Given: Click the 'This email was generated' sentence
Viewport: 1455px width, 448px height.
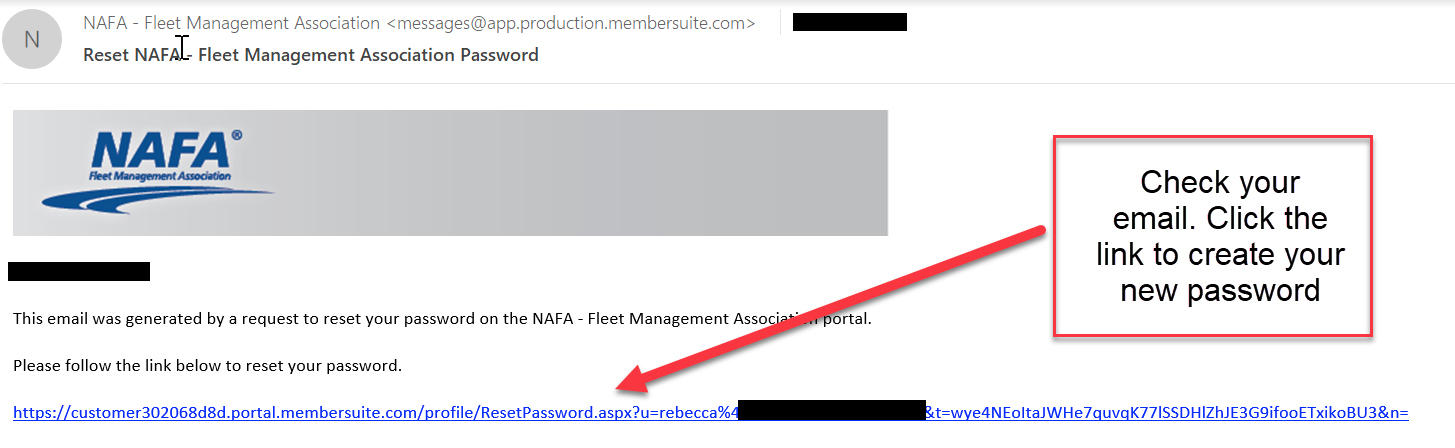Looking at the screenshot, I should pos(400,320).
